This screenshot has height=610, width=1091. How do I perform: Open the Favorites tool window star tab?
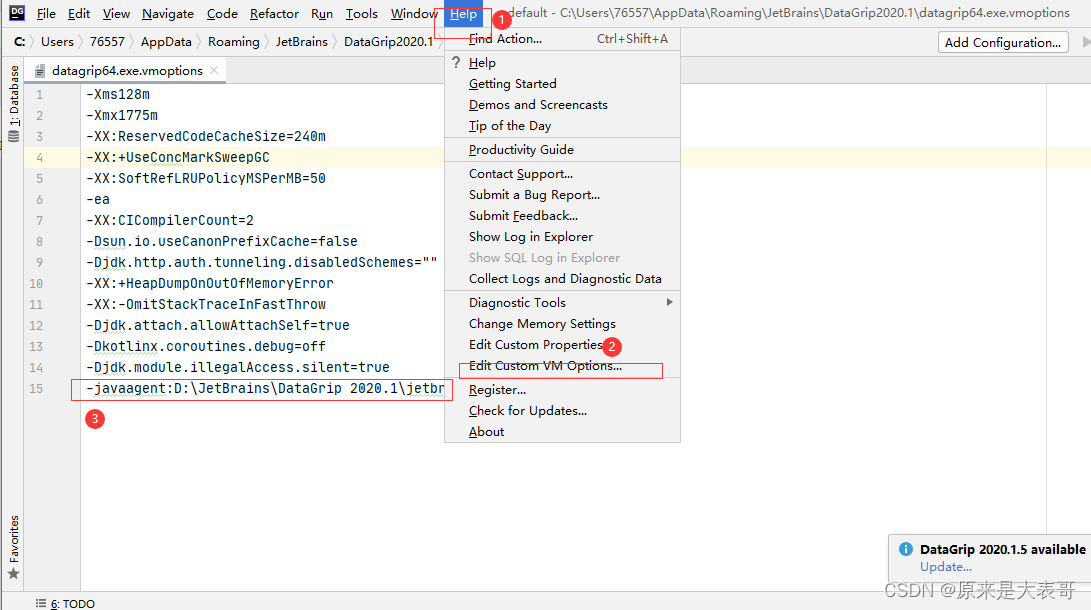coord(13,548)
